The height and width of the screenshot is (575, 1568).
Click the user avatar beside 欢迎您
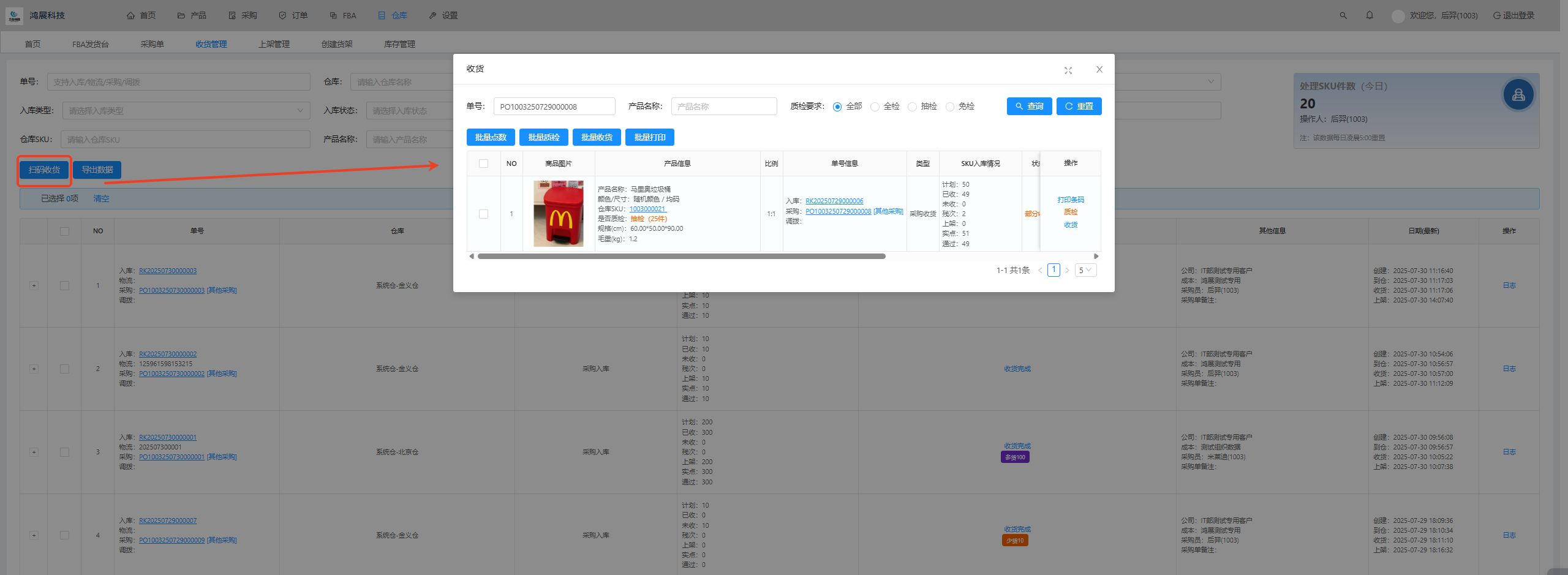coord(1398,16)
